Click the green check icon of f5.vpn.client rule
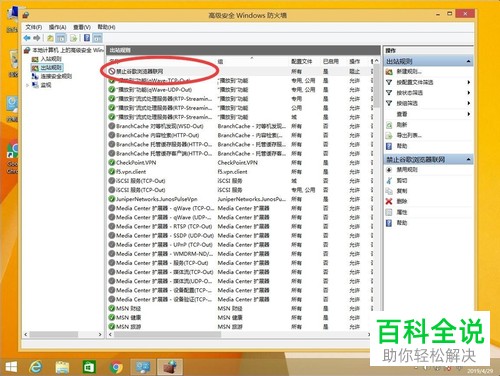 pyautogui.click(x=112, y=172)
